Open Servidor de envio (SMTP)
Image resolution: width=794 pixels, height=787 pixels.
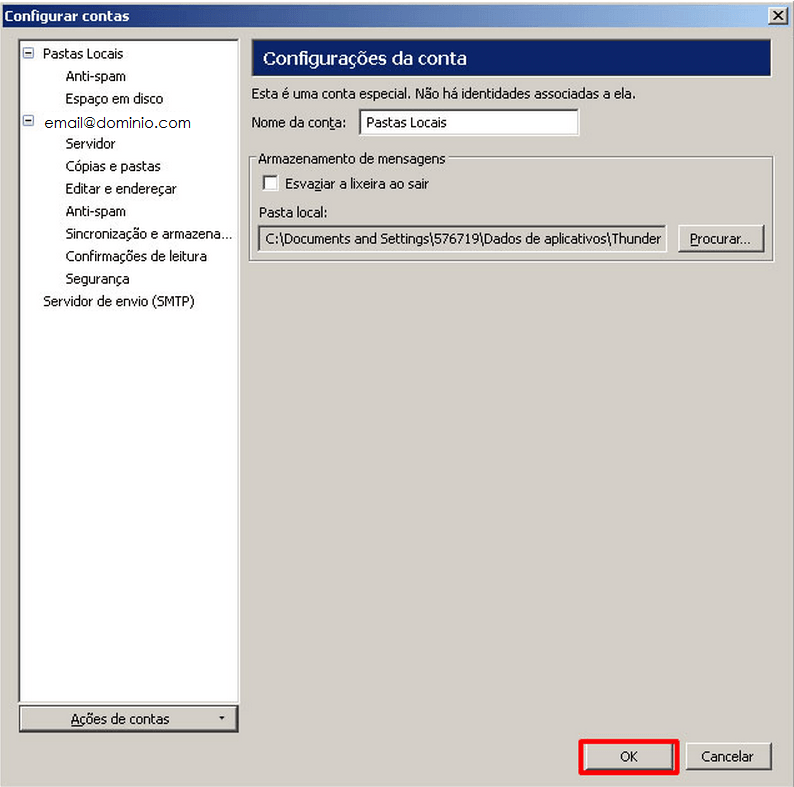tap(118, 301)
